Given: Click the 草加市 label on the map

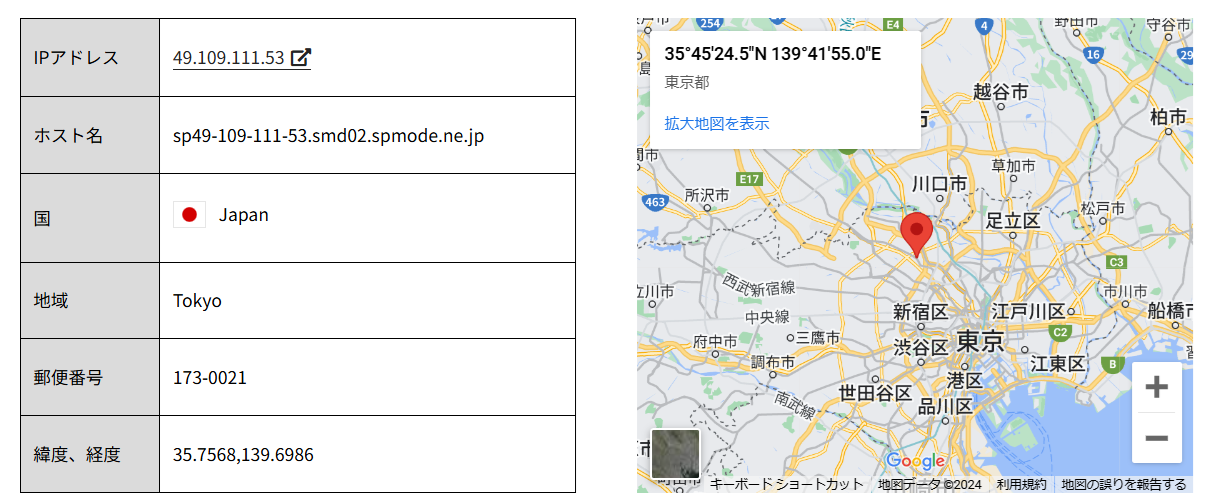Looking at the screenshot, I should [1013, 165].
